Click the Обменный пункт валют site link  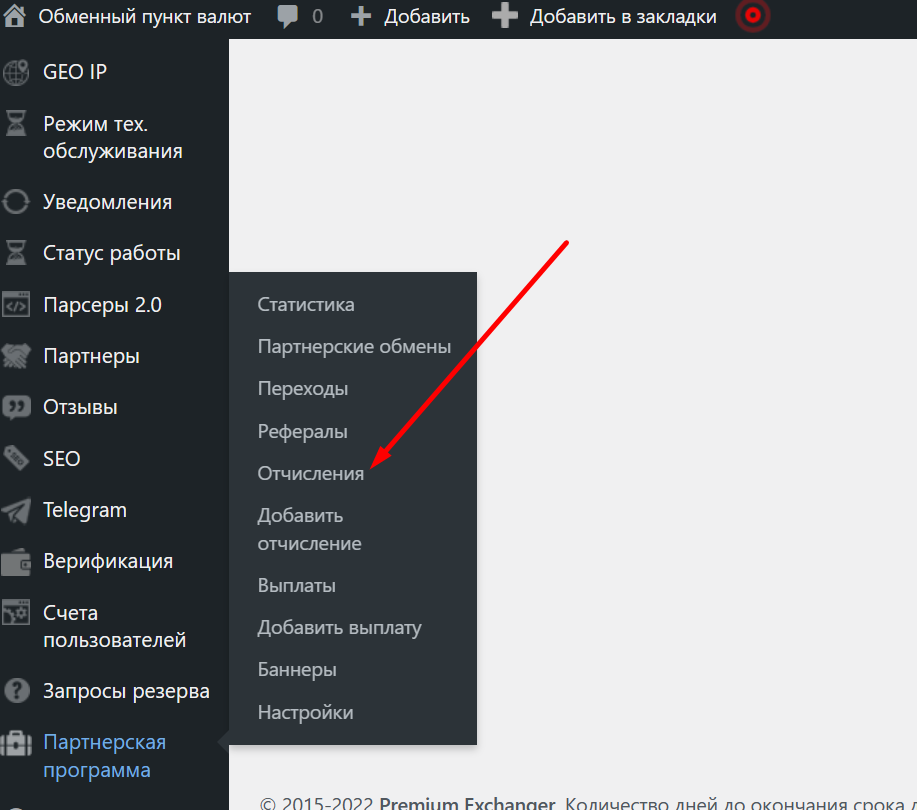(145, 17)
